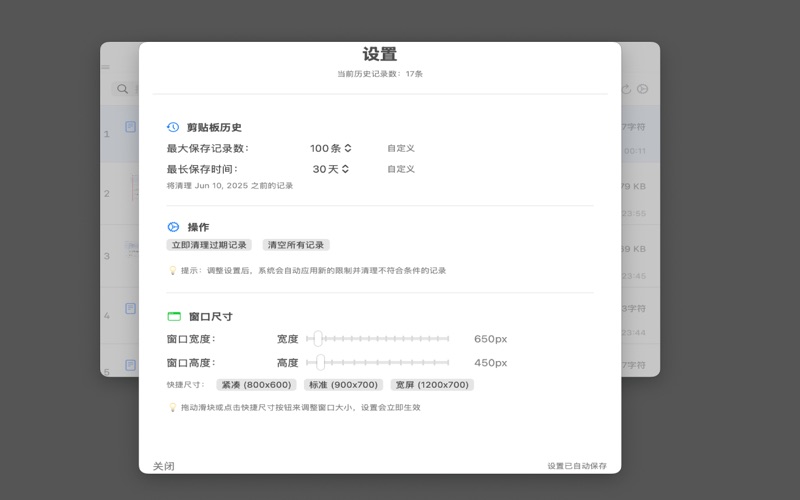Screen dimensions: 800x500
Task: Click image thumbnail of row 3 in background list
Action: (x=132, y=249)
